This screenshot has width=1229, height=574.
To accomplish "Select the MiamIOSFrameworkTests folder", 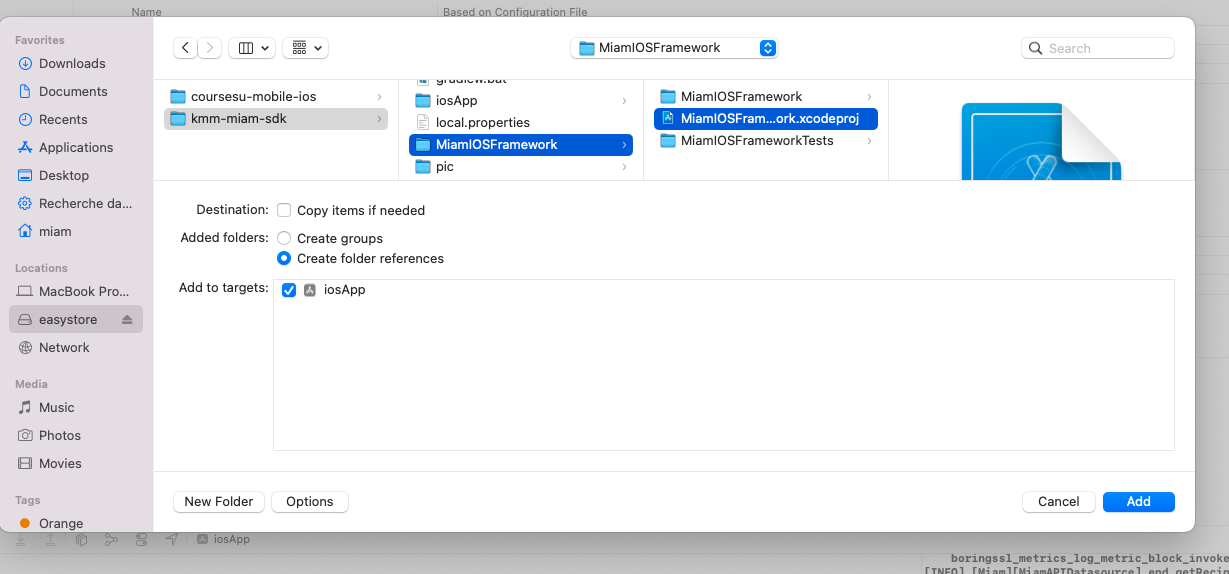I will pyautogui.click(x=756, y=141).
